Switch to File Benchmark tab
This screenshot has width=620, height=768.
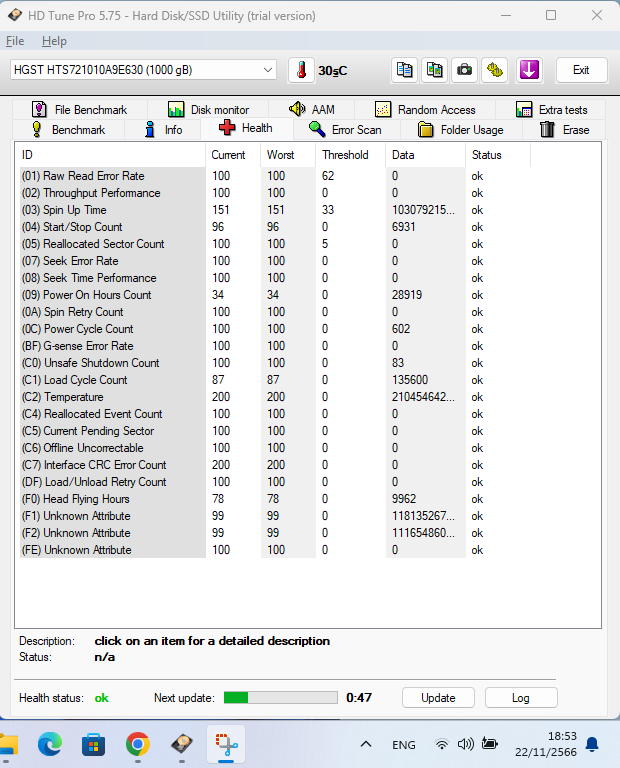click(x=79, y=110)
